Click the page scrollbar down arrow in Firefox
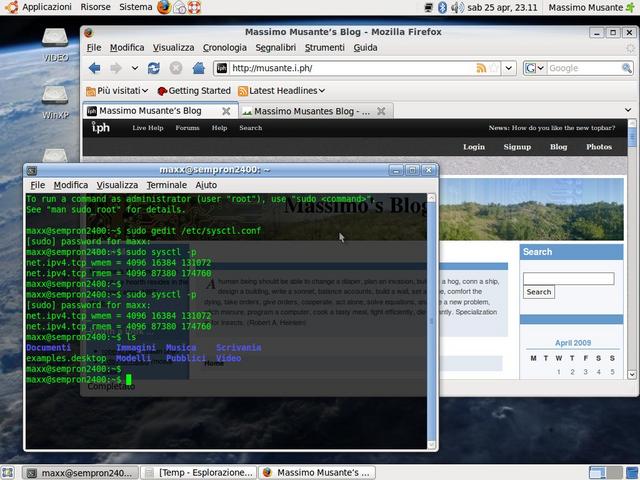This screenshot has width=640, height=480. [x=632, y=375]
